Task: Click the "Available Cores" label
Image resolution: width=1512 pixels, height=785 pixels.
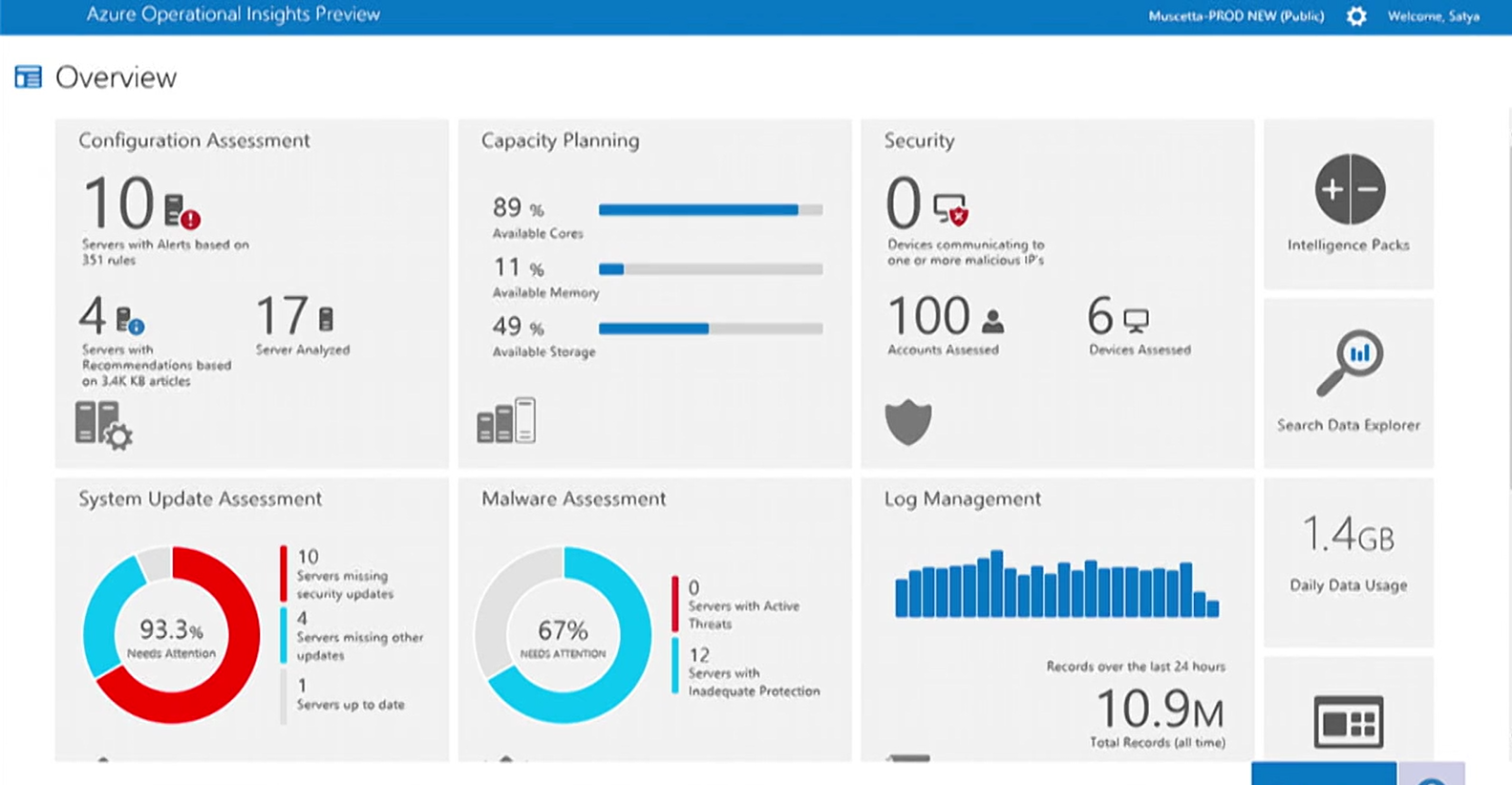Action: click(538, 233)
